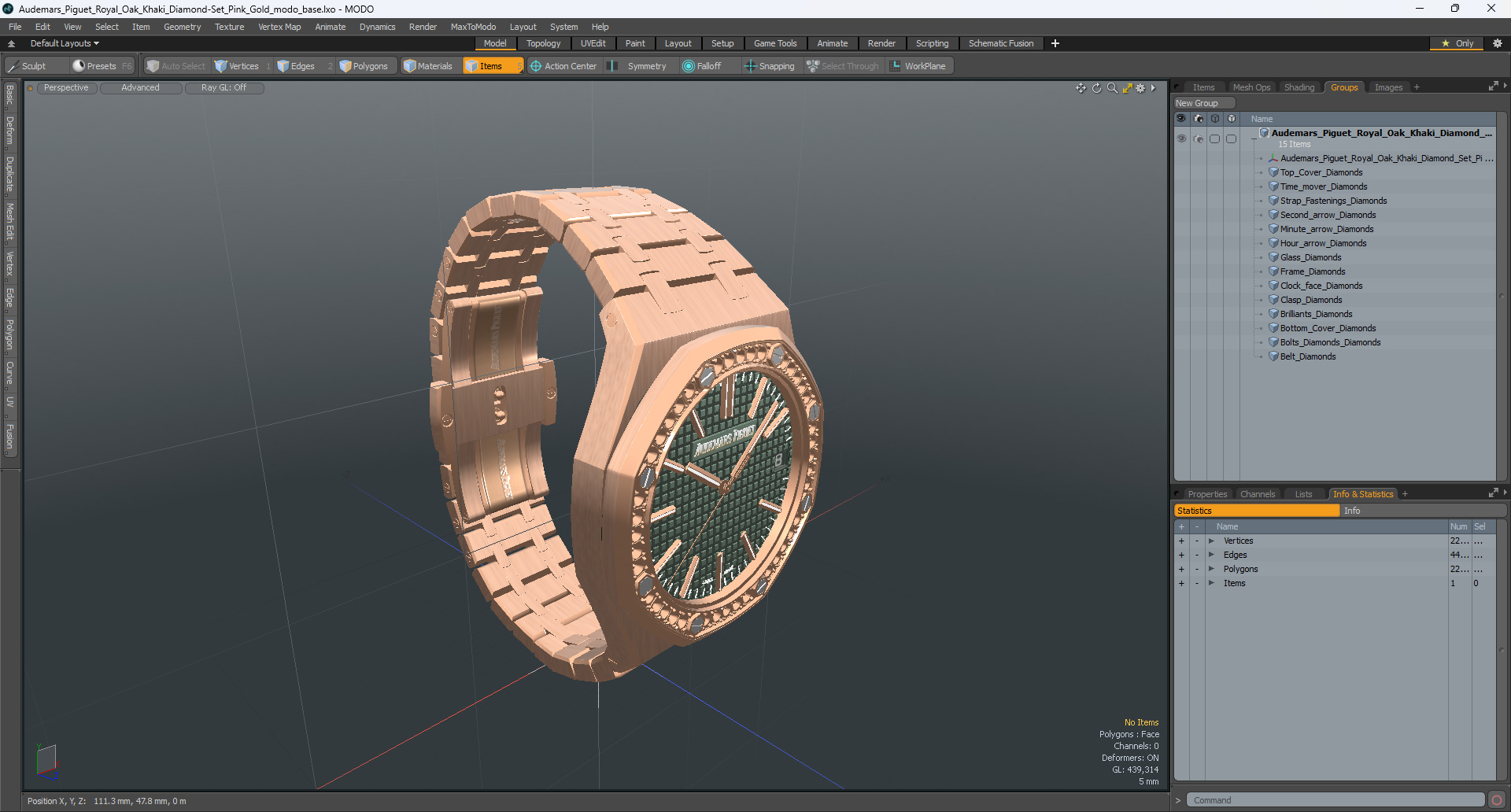Screen dimensions: 1511x812
Task: Add new tab beside Images
Action: click(x=1417, y=87)
